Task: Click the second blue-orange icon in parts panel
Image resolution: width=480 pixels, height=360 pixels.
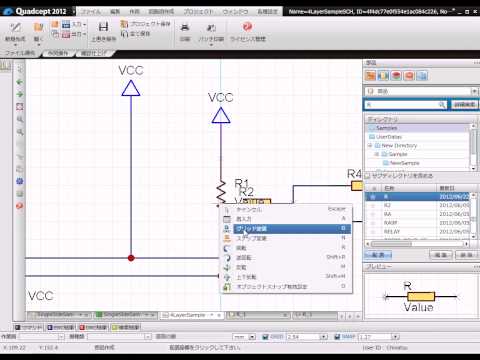Action: pos(383,76)
